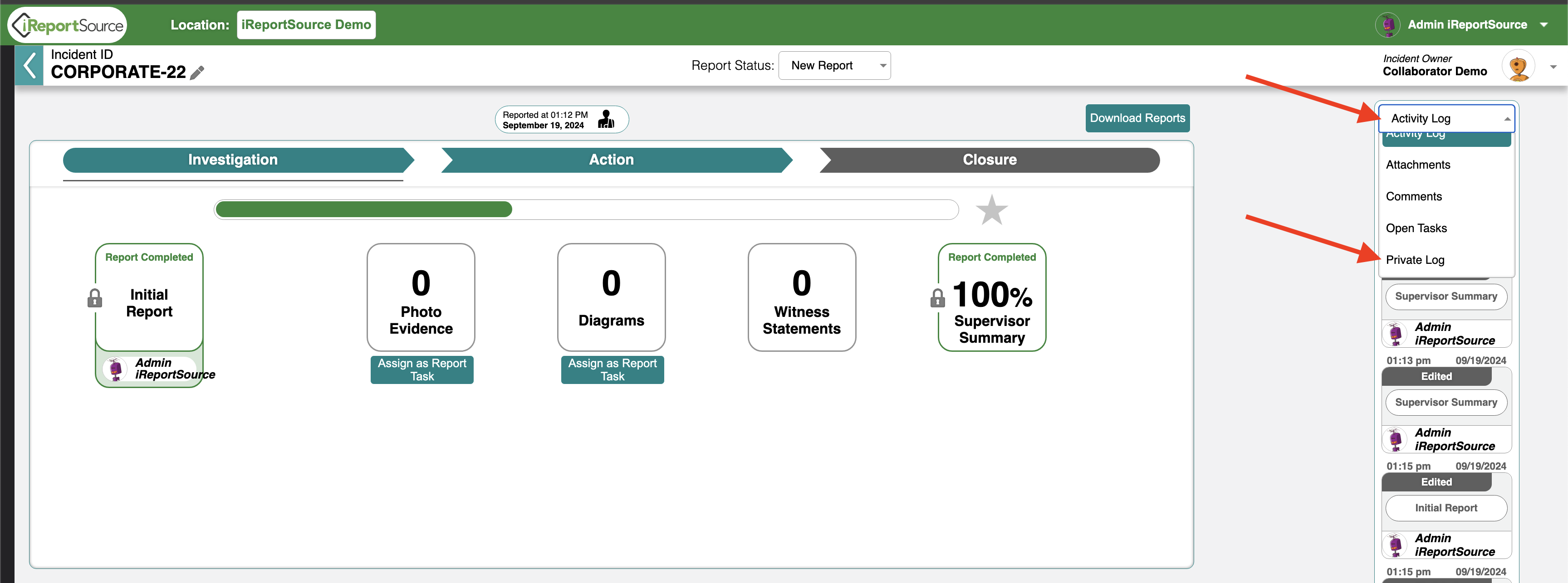Assign Photo Evidence as a report task
The image size is (1568, 583).
422,369
